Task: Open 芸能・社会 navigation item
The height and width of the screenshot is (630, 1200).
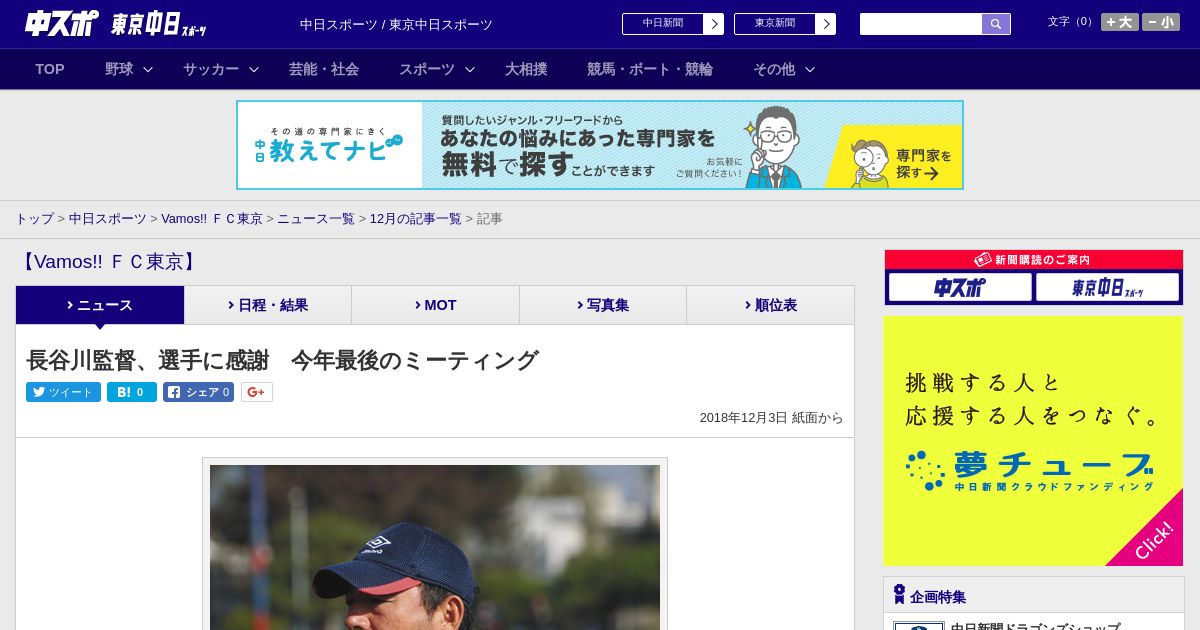Action: point(324,69)
